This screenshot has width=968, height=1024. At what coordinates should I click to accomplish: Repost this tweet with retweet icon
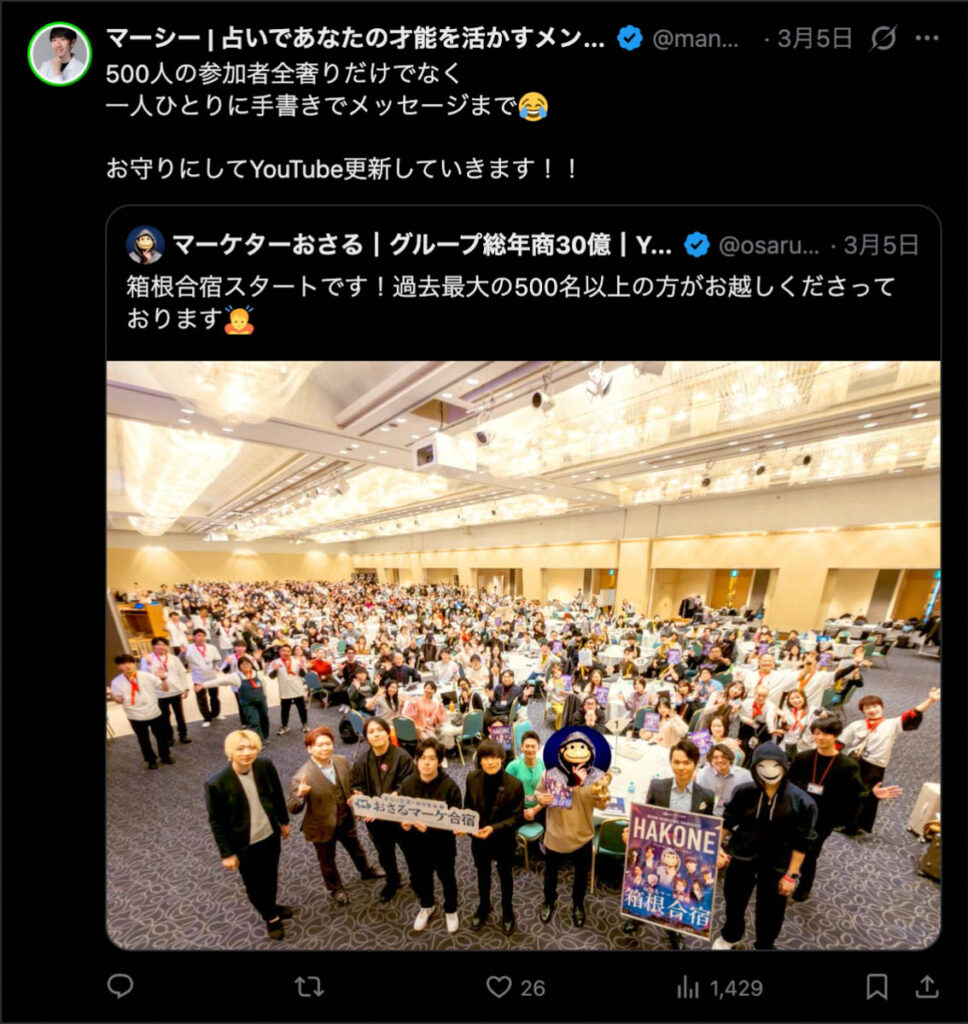309,987
